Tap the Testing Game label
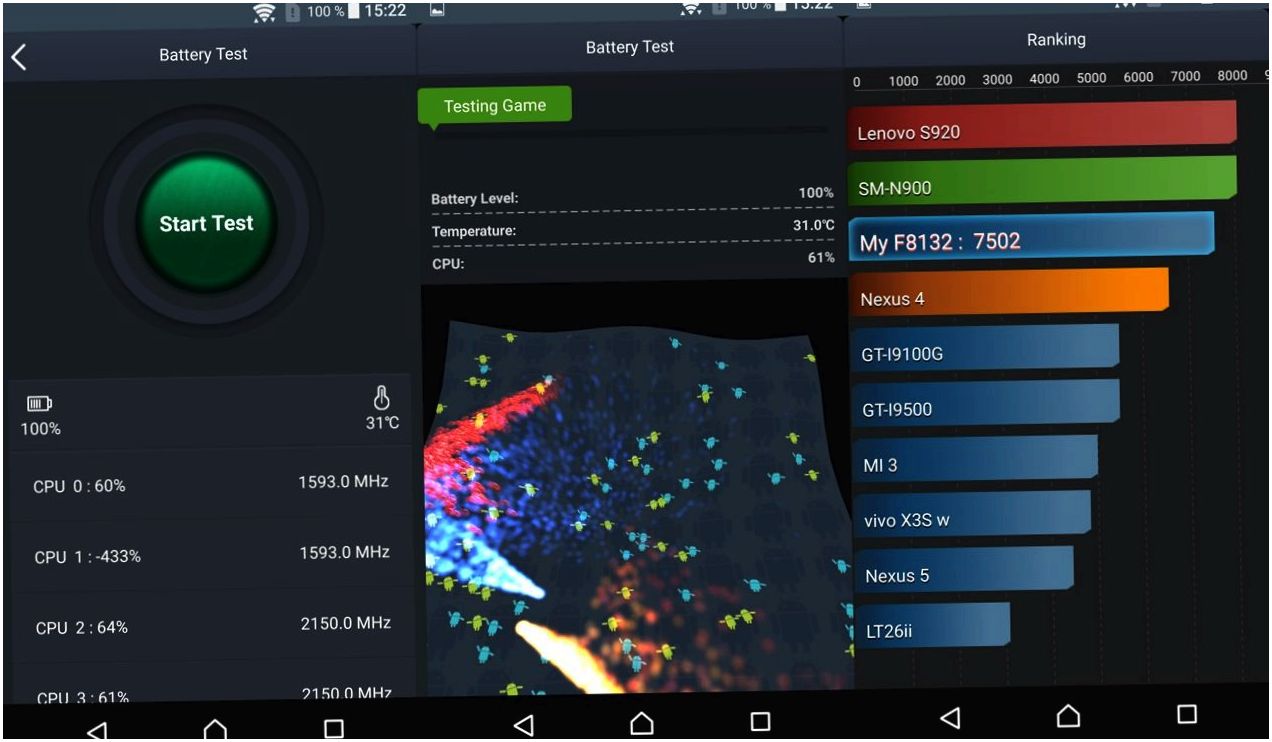 coord(494,106)
